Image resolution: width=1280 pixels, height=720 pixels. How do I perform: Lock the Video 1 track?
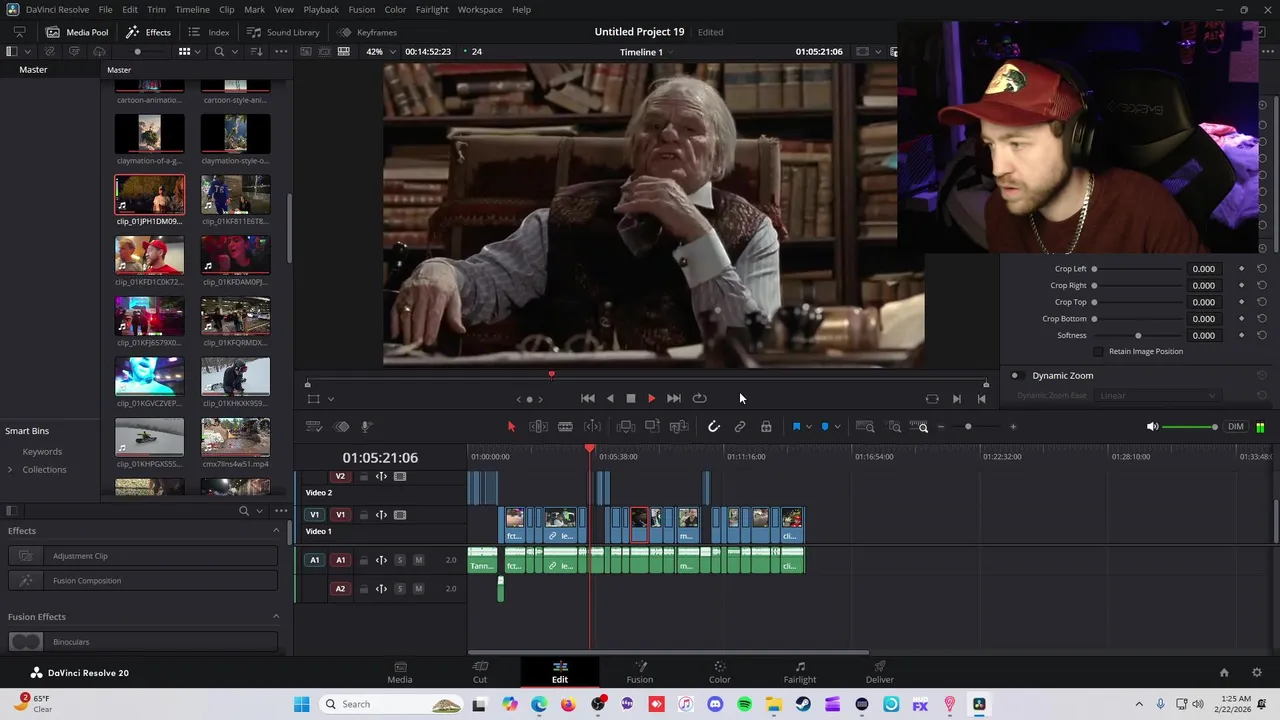[x=363, y=515]
